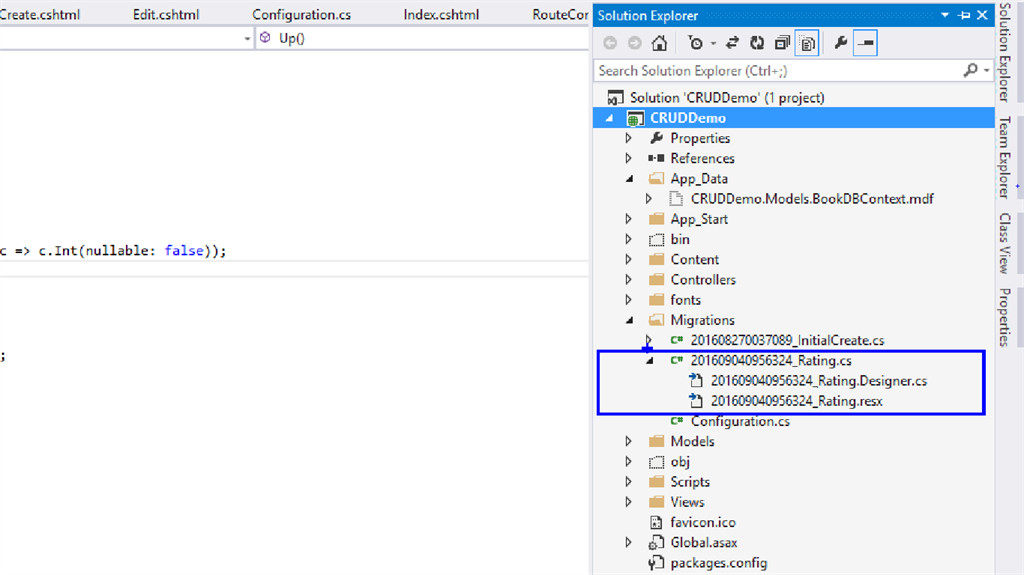The width and height of the screenshot is (1024, 575).
Task: Select Solution 'CRUDDemo' root node
Action: (x=727, y=98)
